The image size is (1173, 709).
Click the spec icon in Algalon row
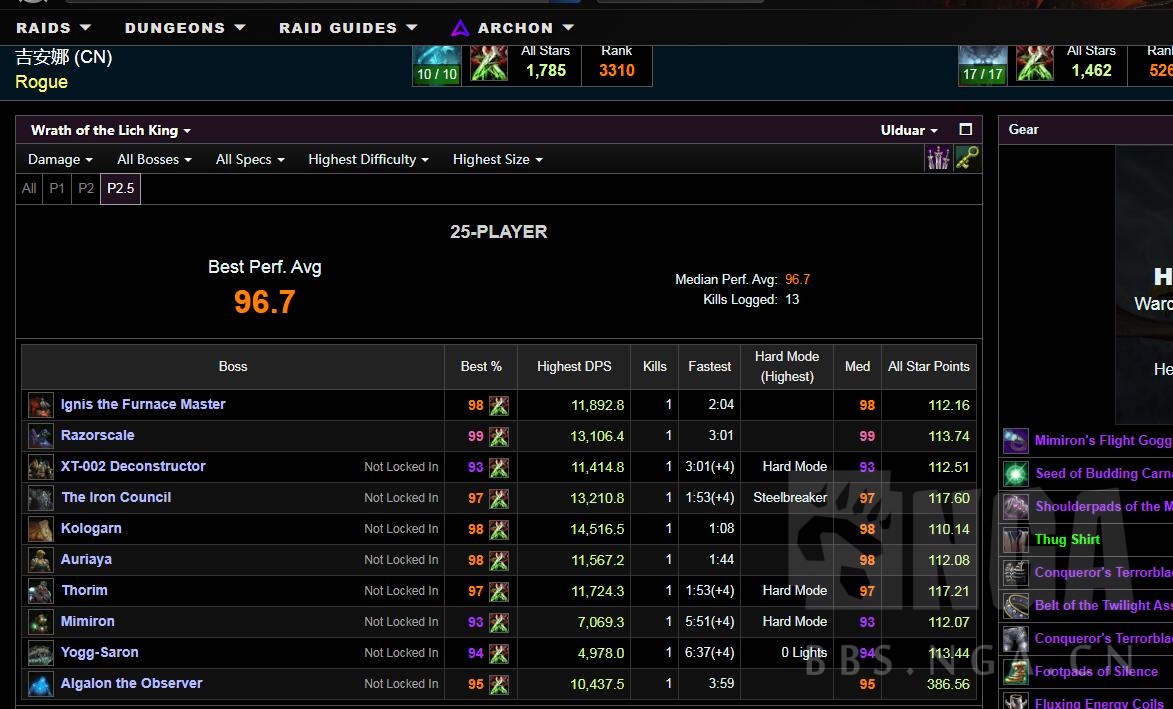coord(499,684)
